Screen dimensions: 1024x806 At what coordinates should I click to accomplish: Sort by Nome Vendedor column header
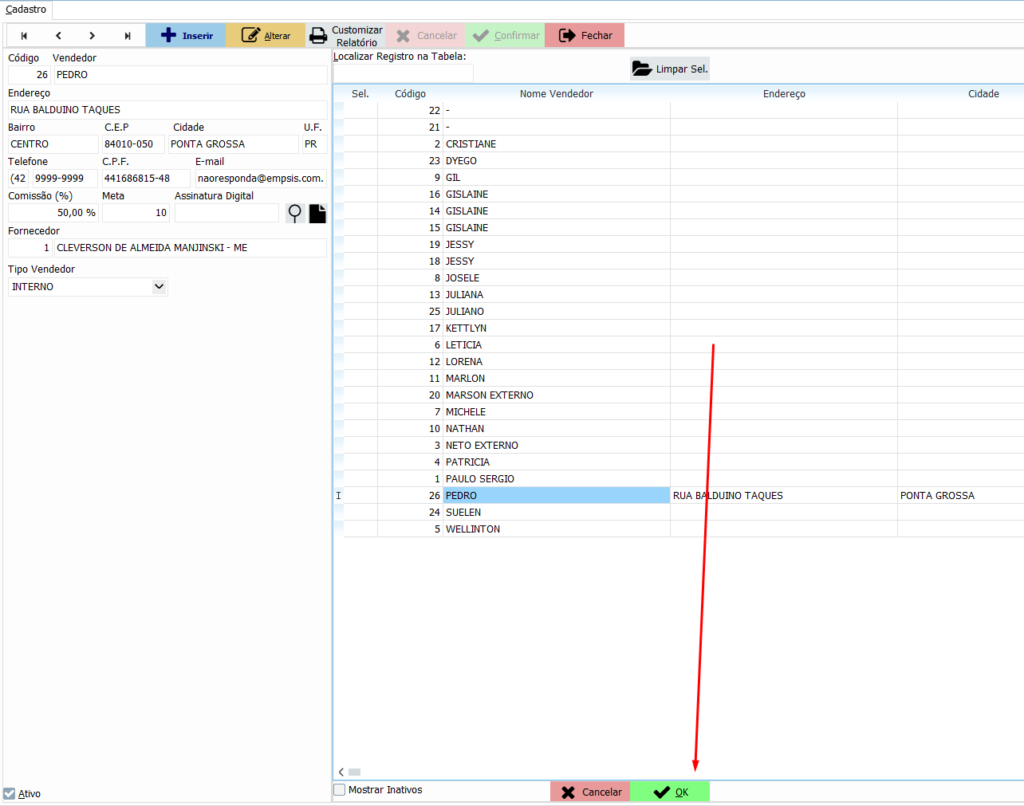[x=556, y=94]
